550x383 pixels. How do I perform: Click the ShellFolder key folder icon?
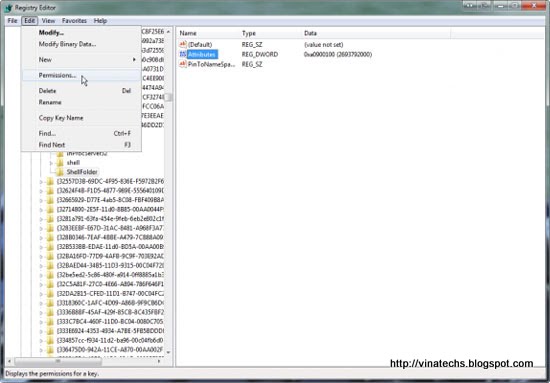(60, 172)
